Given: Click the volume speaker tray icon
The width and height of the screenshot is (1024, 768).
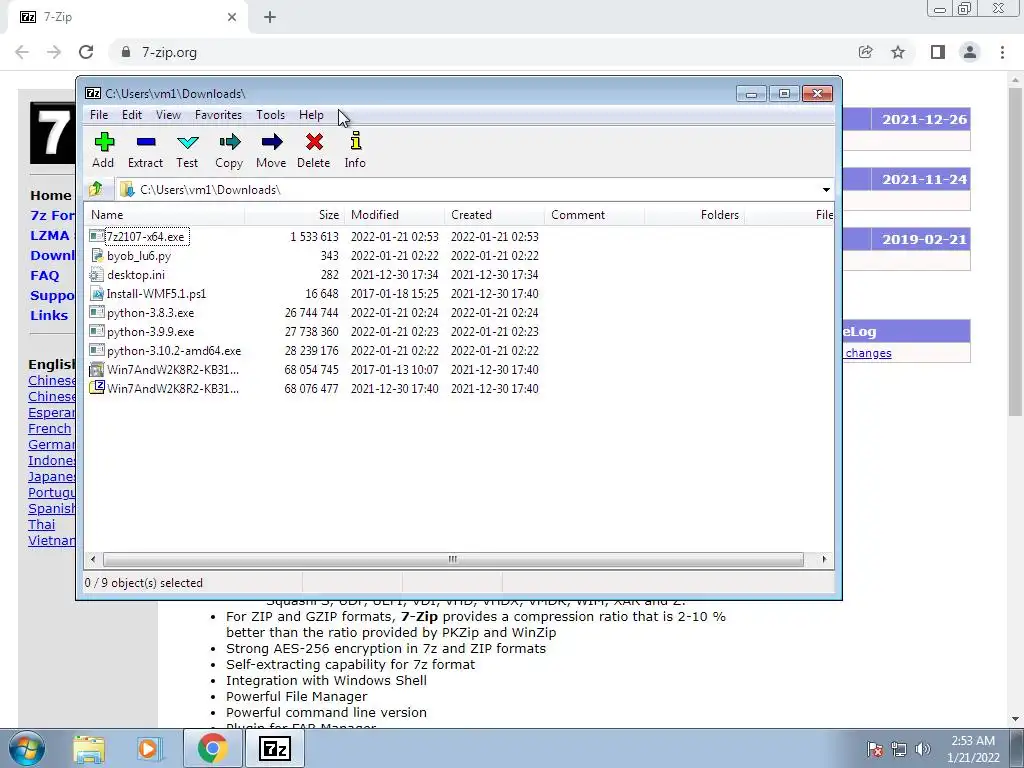Looking at the screenshot, I should pos(923,749).
